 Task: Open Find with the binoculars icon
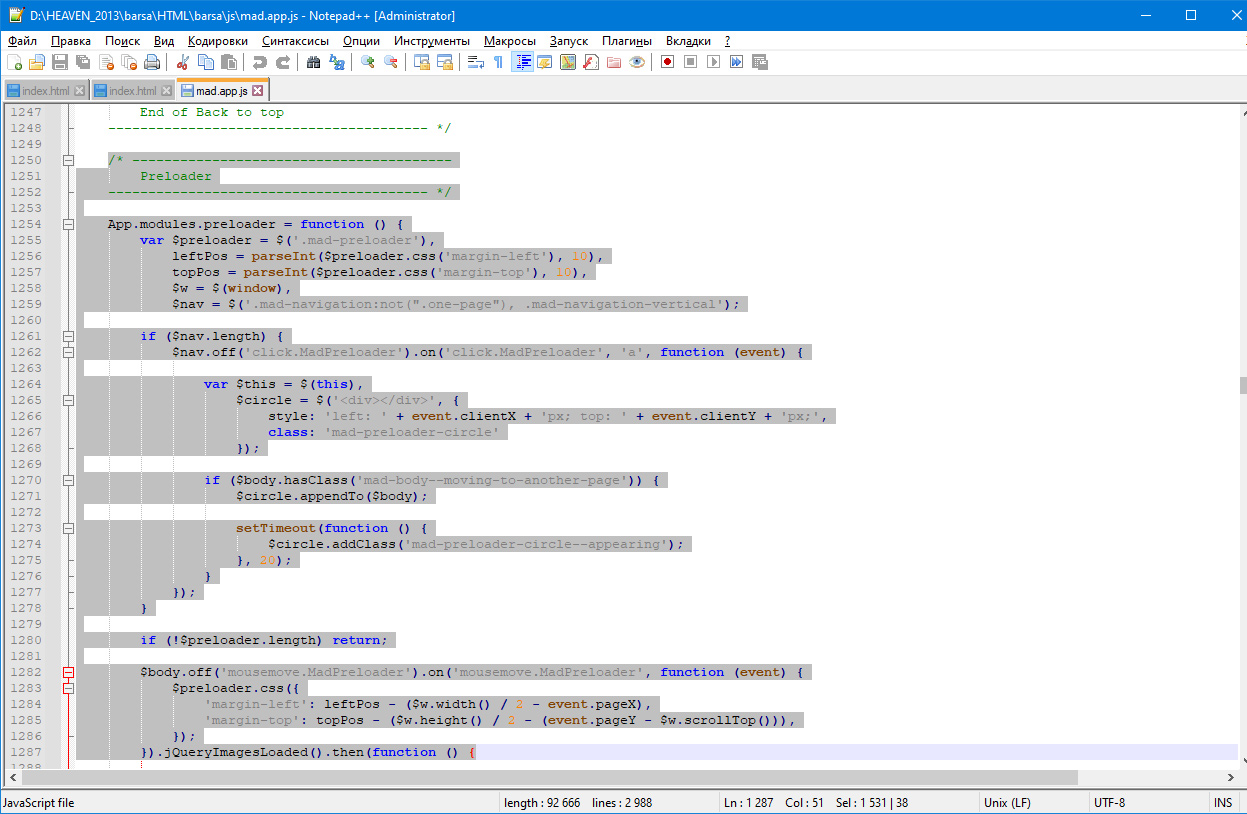click(313, 62)
